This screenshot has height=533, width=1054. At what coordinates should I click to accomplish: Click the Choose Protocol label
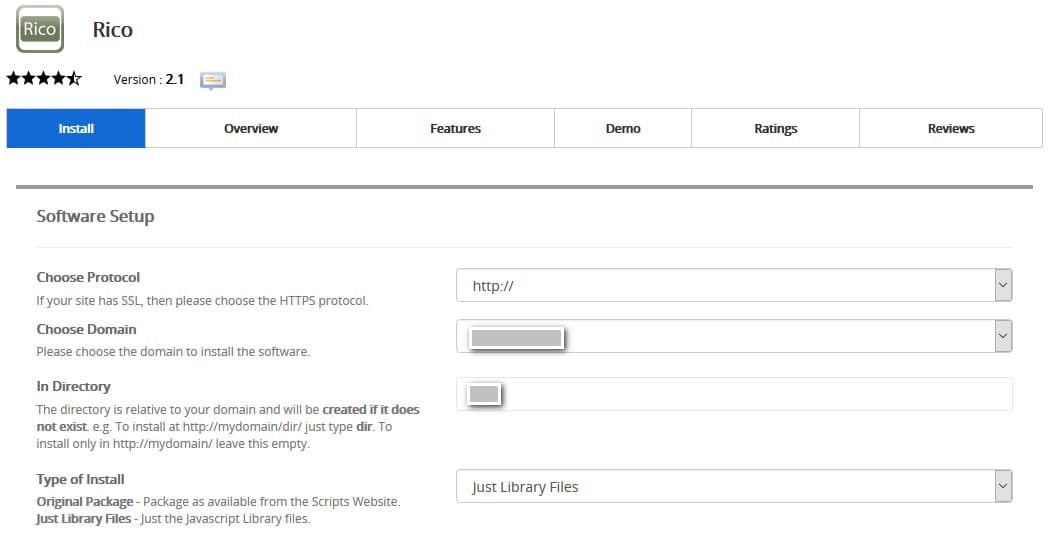click(x=88, y=278)
